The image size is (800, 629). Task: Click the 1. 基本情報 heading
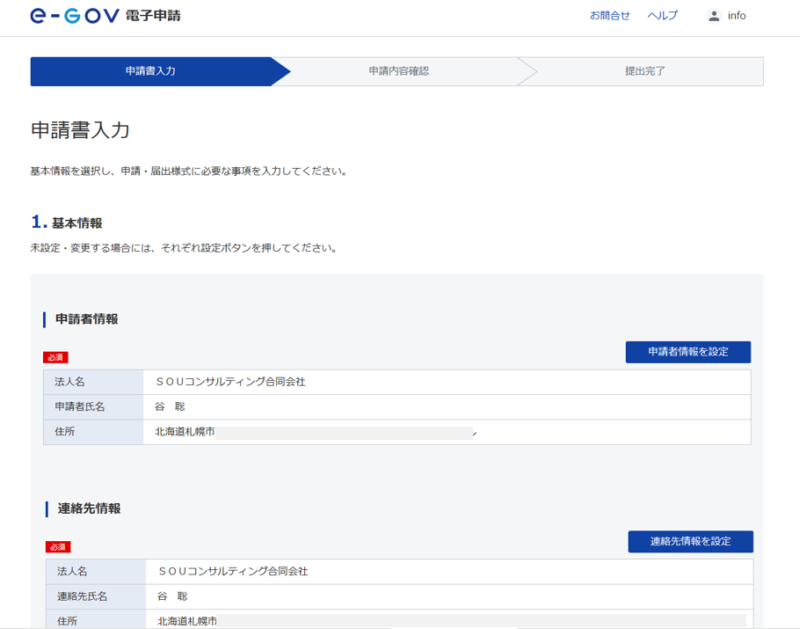tap(66, 222)
